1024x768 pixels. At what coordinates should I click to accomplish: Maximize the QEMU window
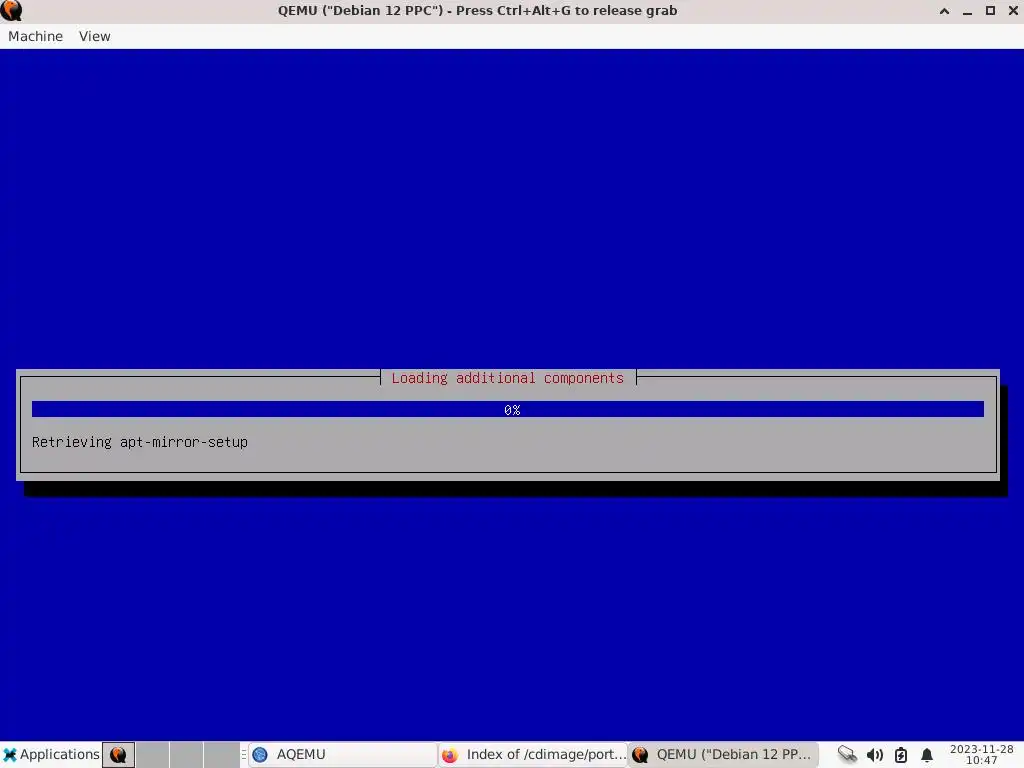(x=990, y=11)
